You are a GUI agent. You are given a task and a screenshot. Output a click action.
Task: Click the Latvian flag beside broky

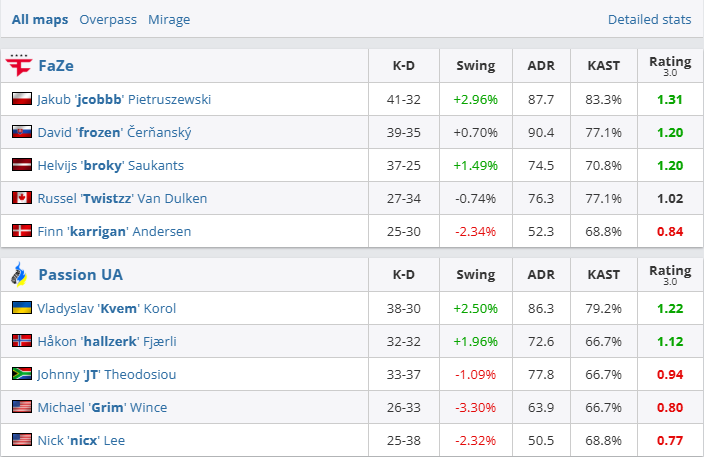coord(21,165)
